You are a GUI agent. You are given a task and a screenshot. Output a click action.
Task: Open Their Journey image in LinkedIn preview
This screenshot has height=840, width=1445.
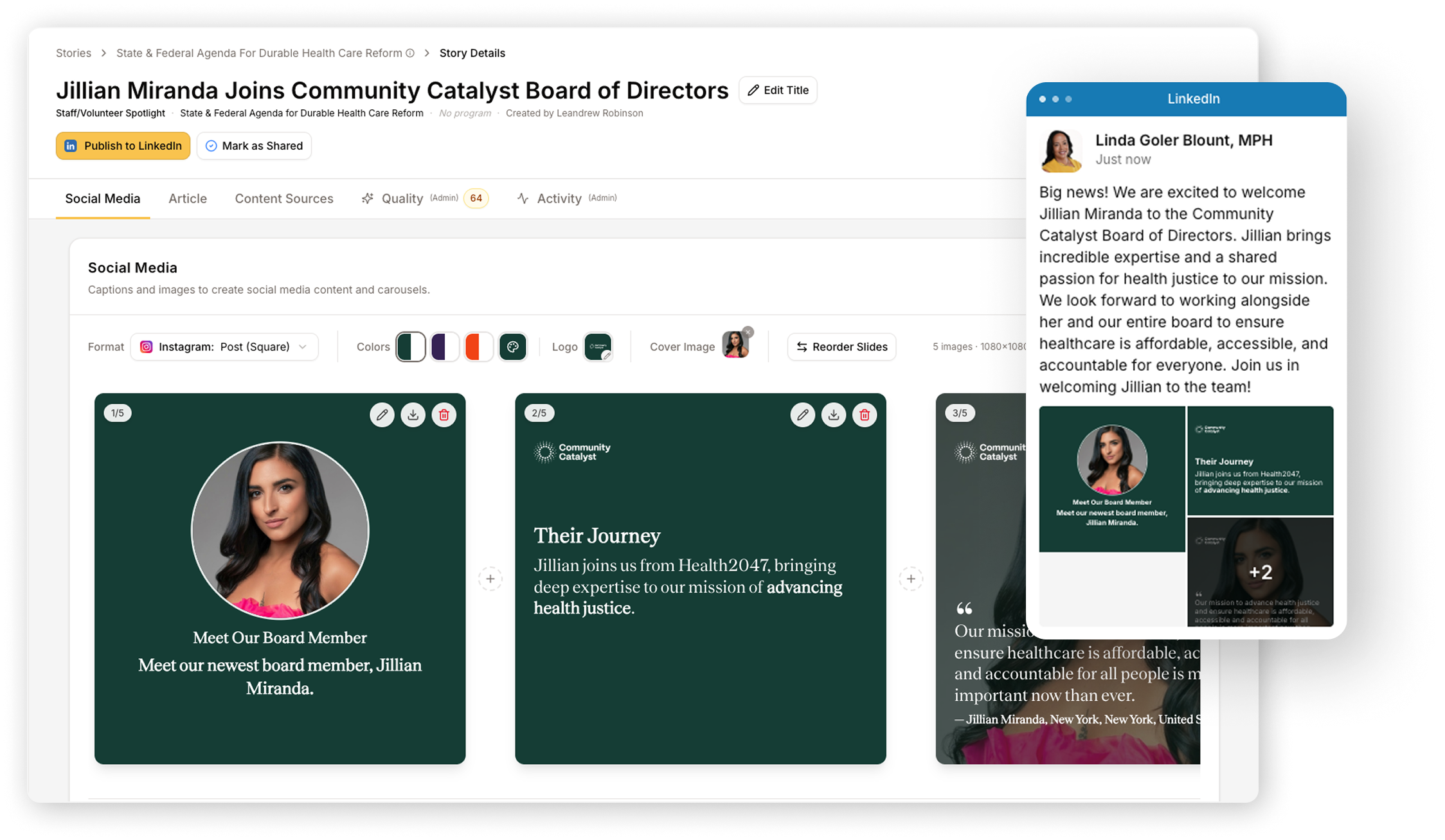pyautogui.click(x=1261, y=460)
